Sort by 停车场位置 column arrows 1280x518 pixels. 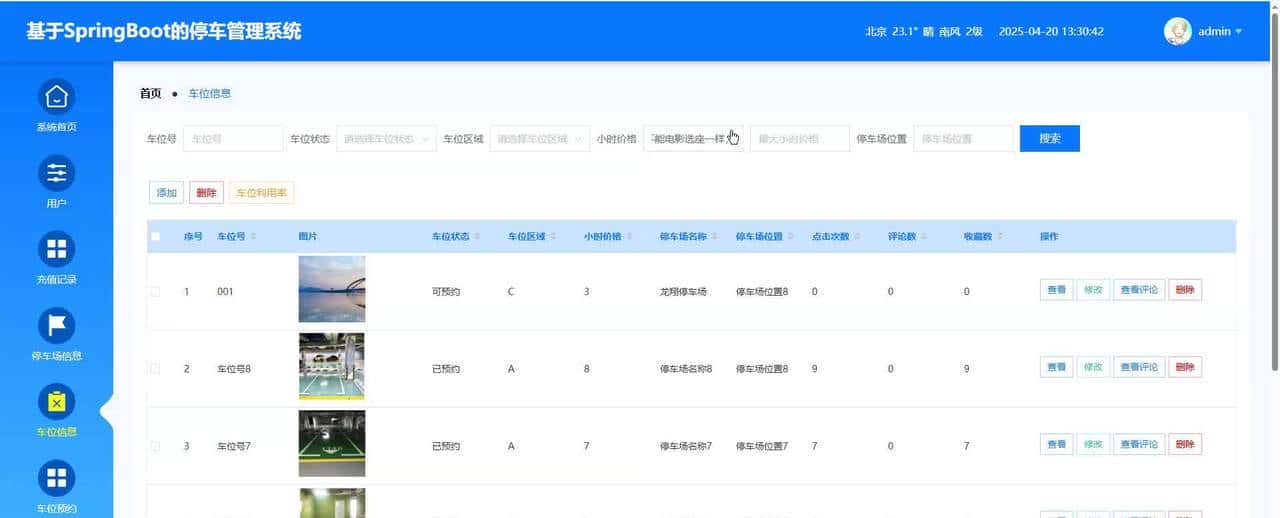[x=792, y=237]
